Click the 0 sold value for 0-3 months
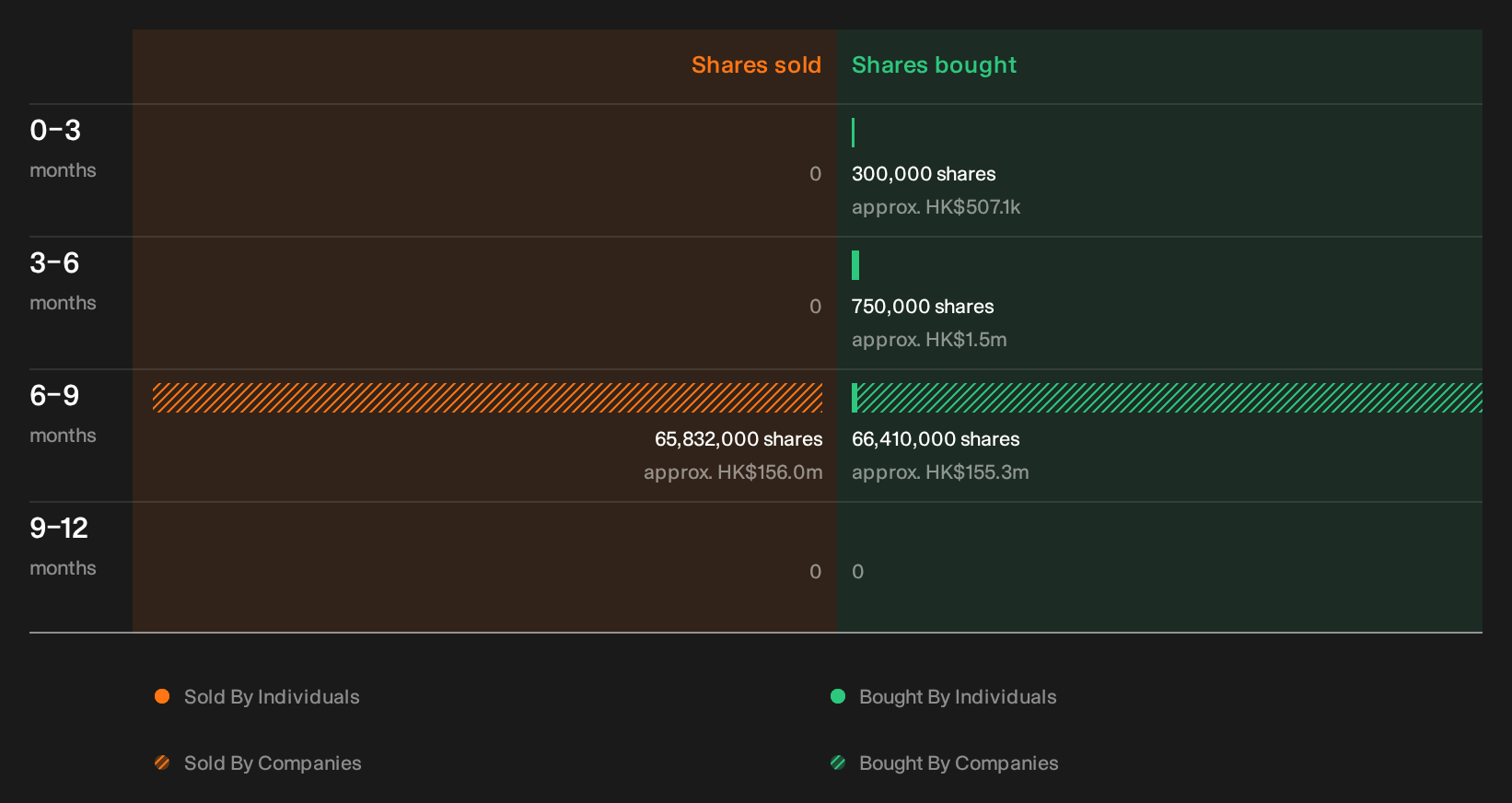 click(815, 174)
